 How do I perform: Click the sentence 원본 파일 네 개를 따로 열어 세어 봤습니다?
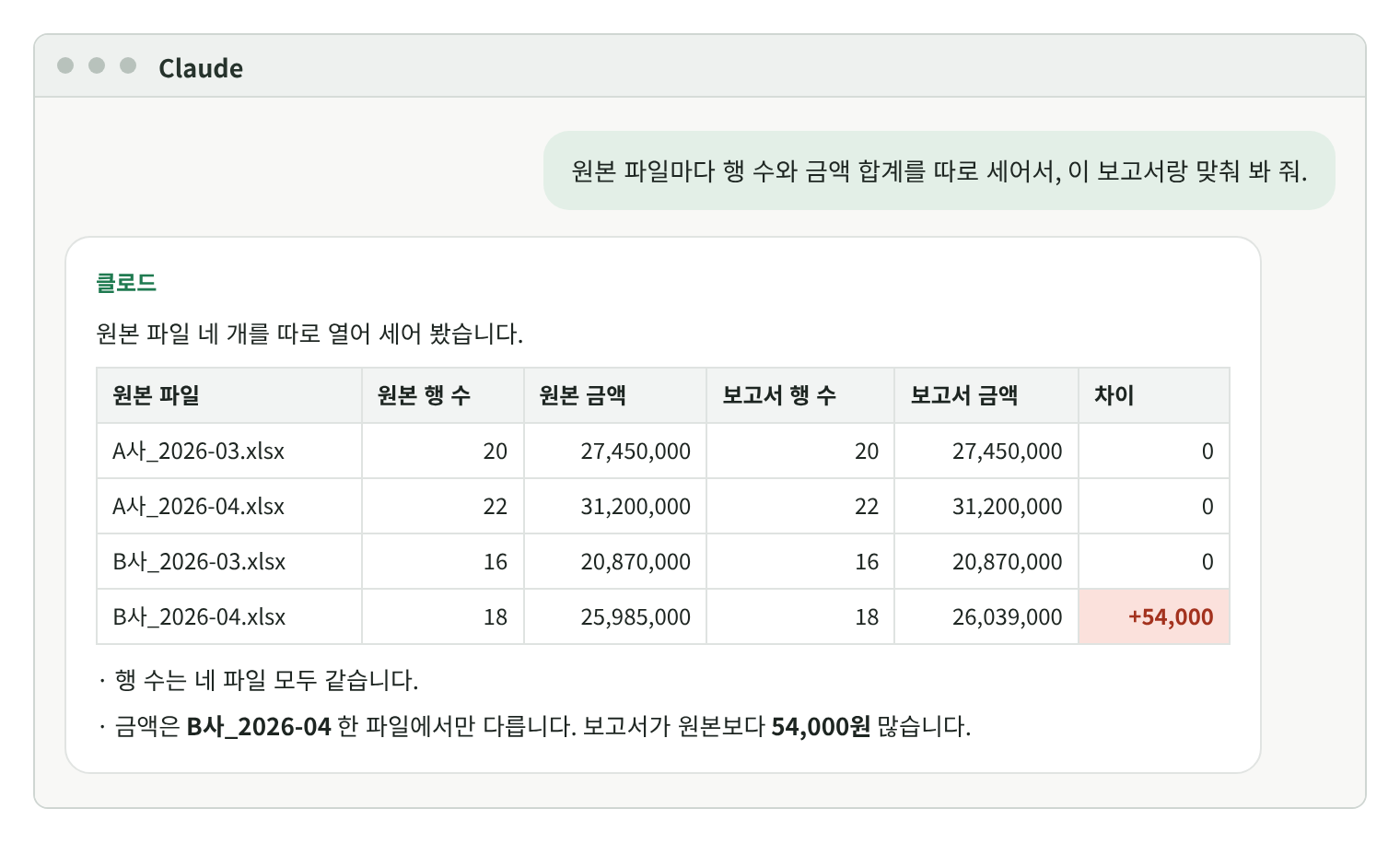(x=309, y=334)
